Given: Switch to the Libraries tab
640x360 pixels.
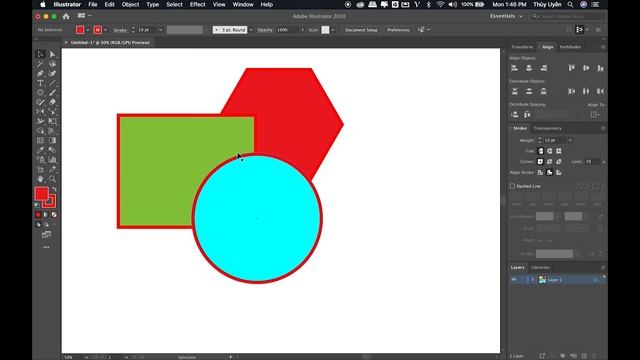Looking at the screenshot, I should click(x=540, y=267).
